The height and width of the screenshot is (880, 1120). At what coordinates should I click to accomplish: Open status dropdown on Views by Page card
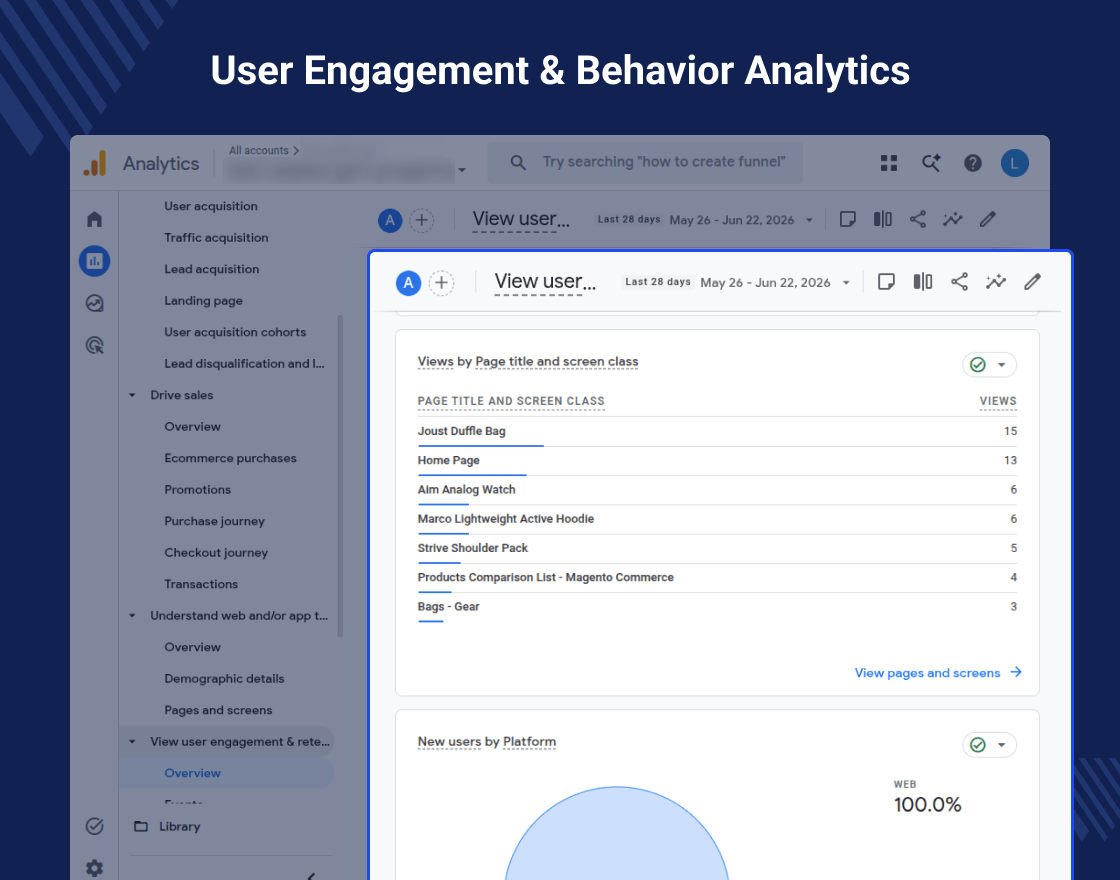(x=989, y=365)
